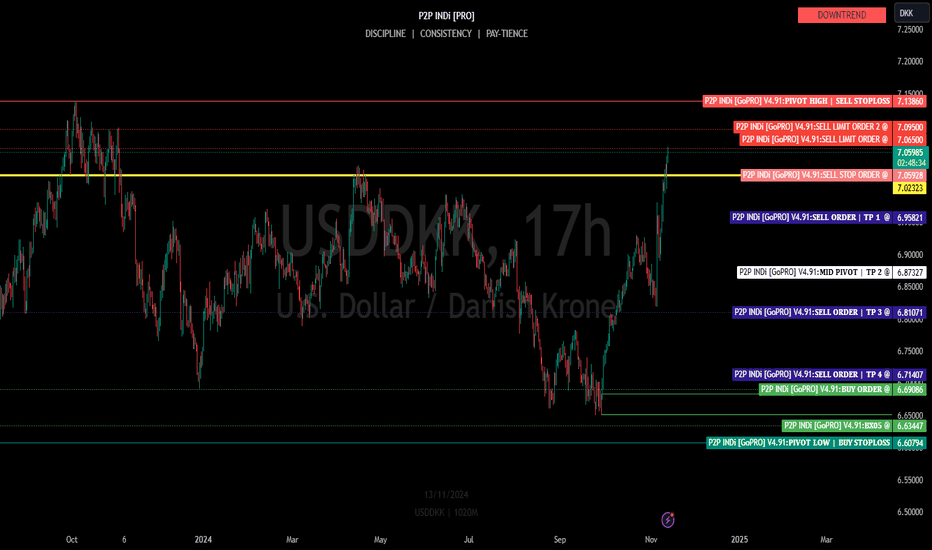Click the 2025 label on the time axis
Image resolution: width=932 pixels, height=550 pixels.
(739, 539)
